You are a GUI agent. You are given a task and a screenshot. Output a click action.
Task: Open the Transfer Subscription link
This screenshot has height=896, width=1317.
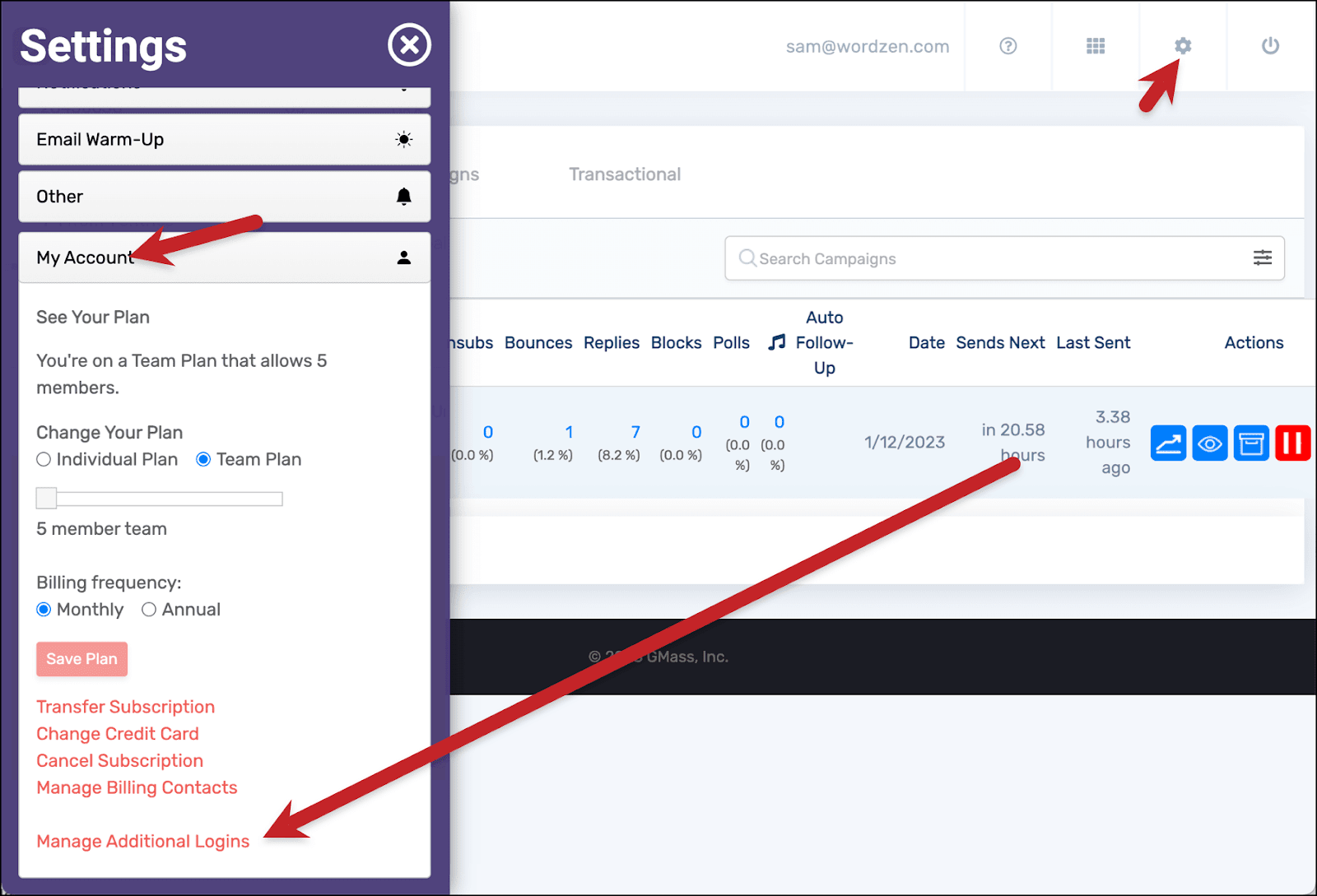click(125, 707)
